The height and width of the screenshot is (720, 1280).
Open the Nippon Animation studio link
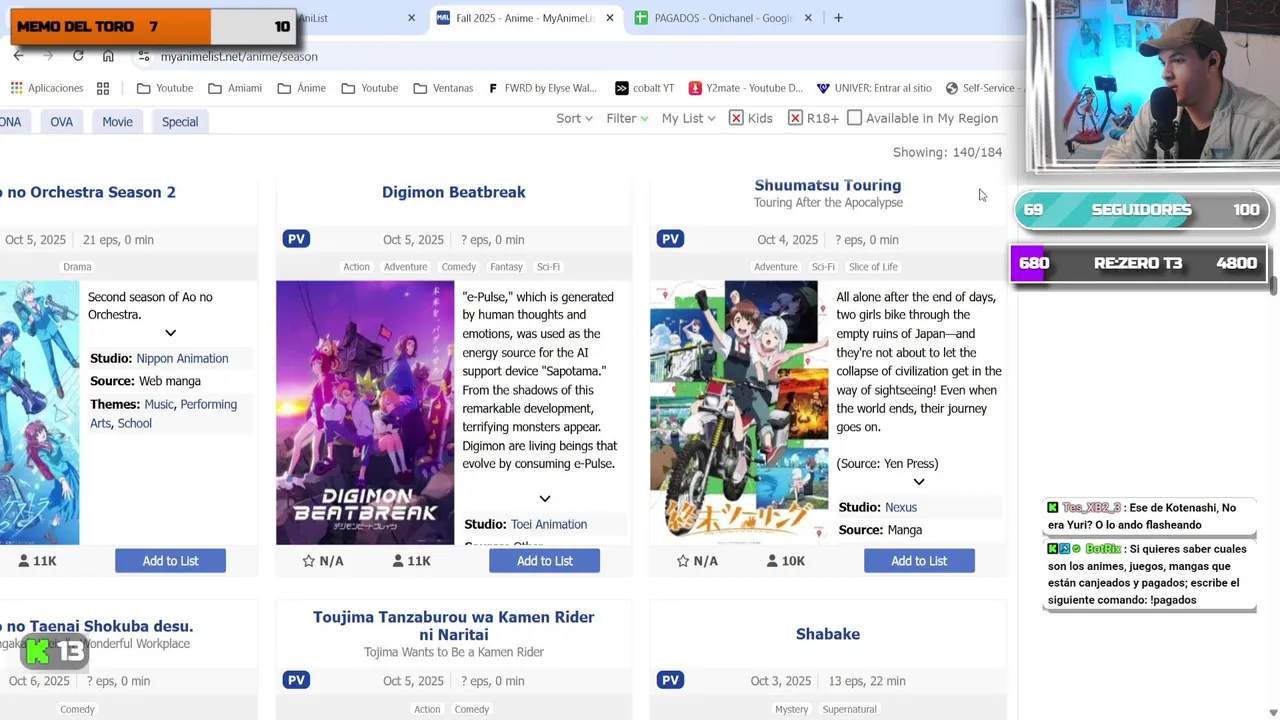182,358
